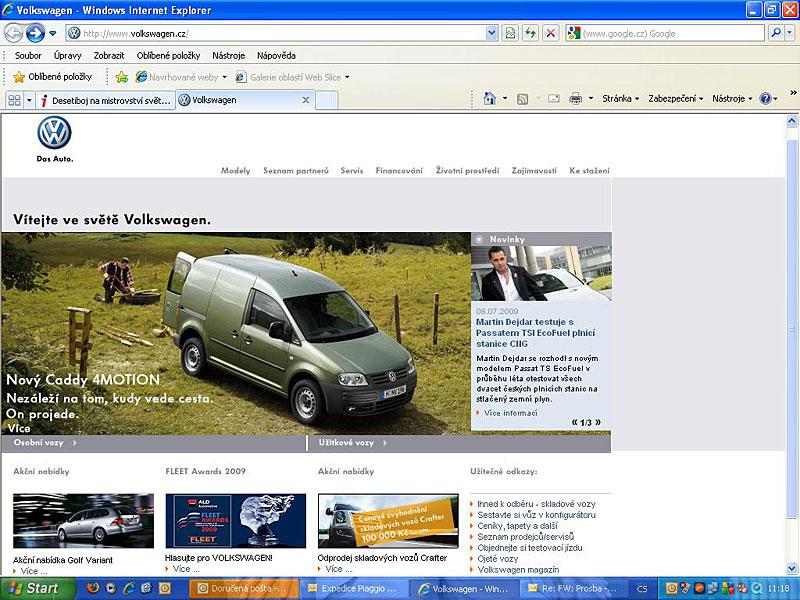Click the Volkswagen logo on the page

pos(55,133)
